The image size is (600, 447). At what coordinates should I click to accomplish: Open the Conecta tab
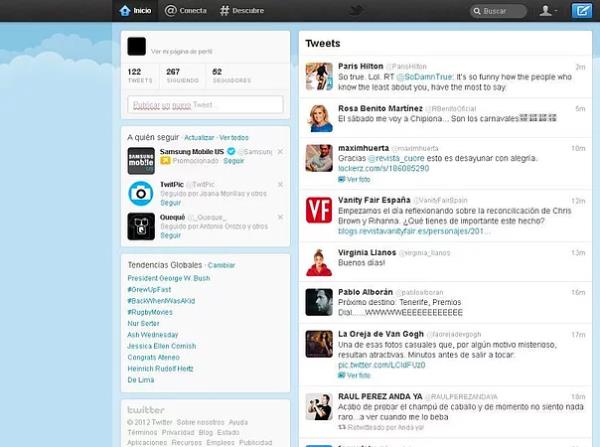186,11
